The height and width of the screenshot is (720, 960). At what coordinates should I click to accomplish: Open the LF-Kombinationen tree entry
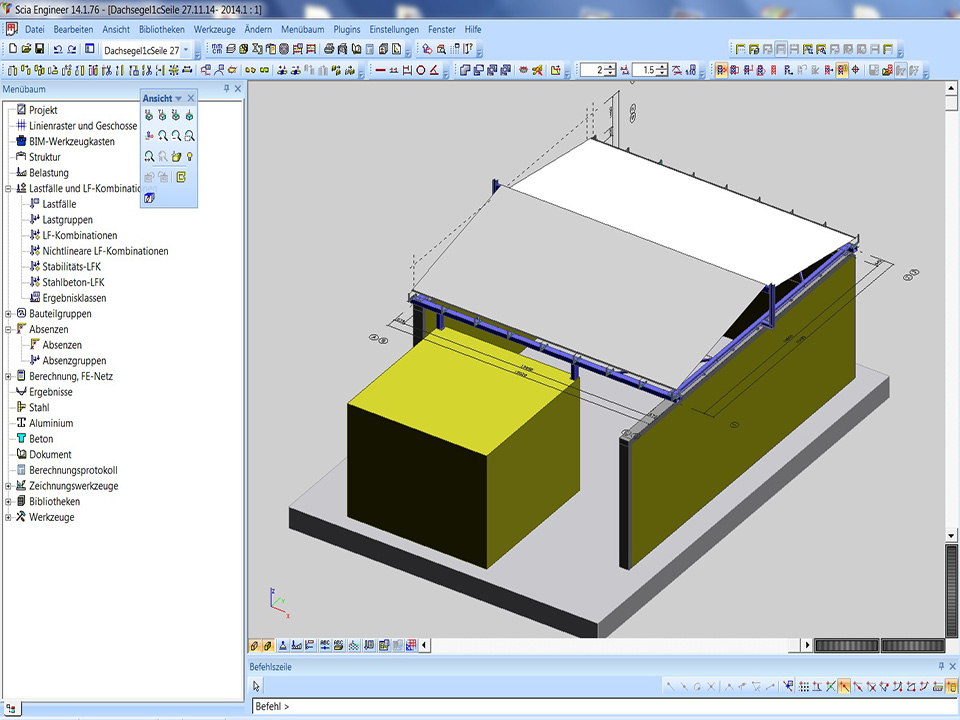pos(79,235)
